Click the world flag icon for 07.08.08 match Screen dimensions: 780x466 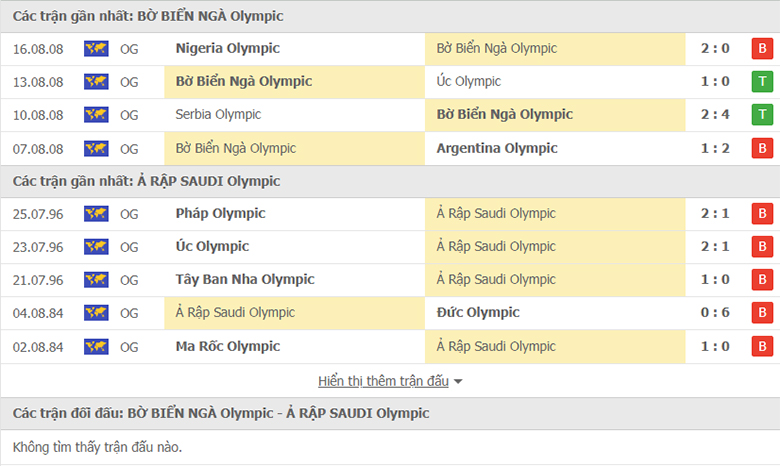pyautogui.click(x=96, y=148)
